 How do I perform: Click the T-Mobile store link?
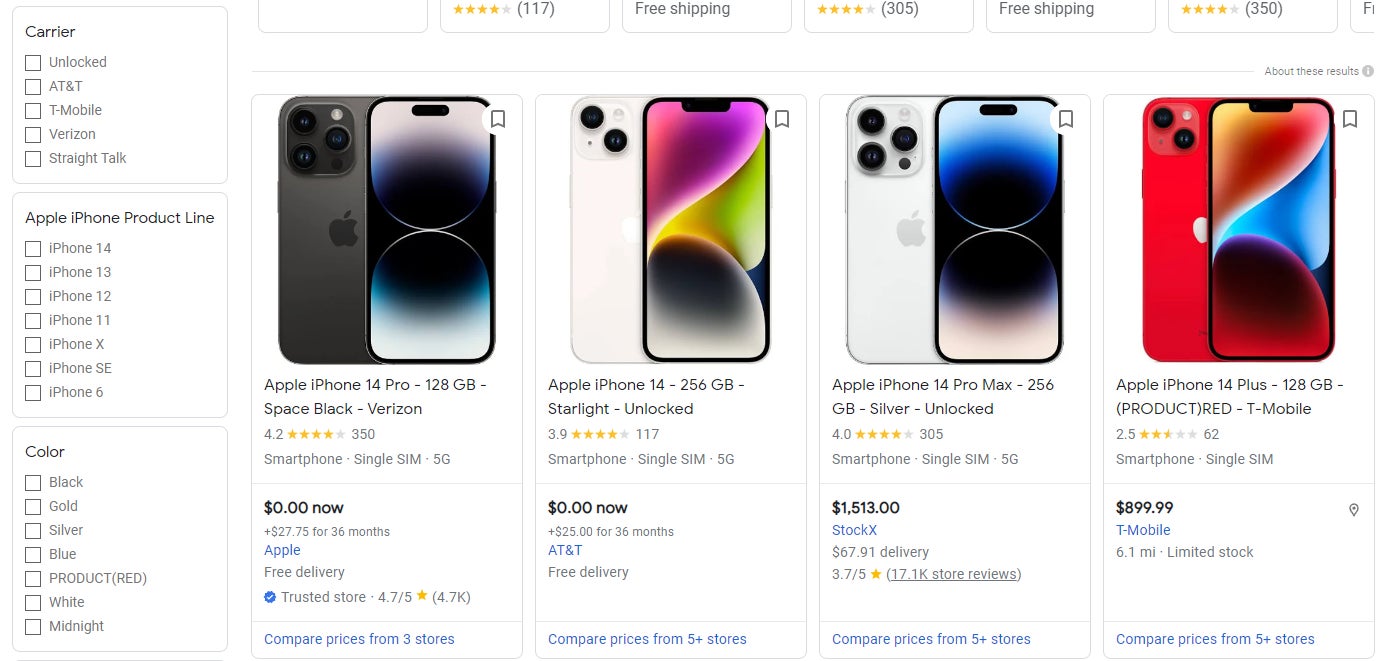click(x=1143, y=530)
